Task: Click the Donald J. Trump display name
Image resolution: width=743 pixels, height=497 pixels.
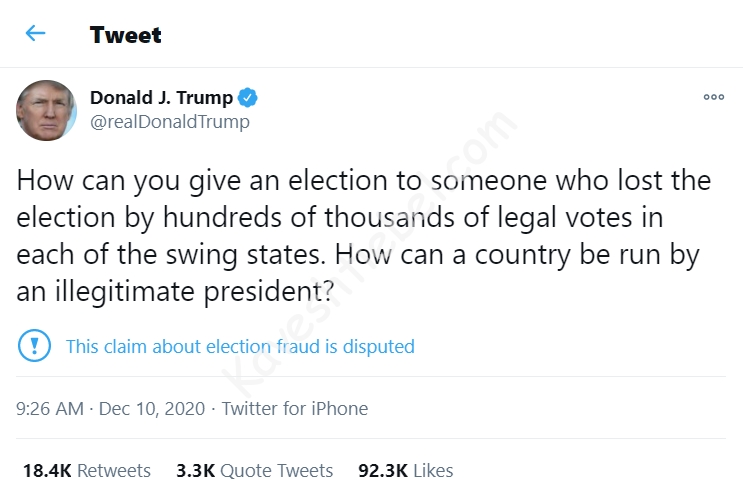Action: coord(161,98)
